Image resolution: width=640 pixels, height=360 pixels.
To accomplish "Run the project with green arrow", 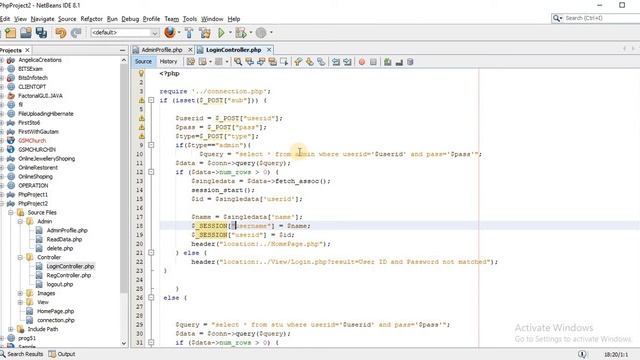I will (x=221, y=33).
